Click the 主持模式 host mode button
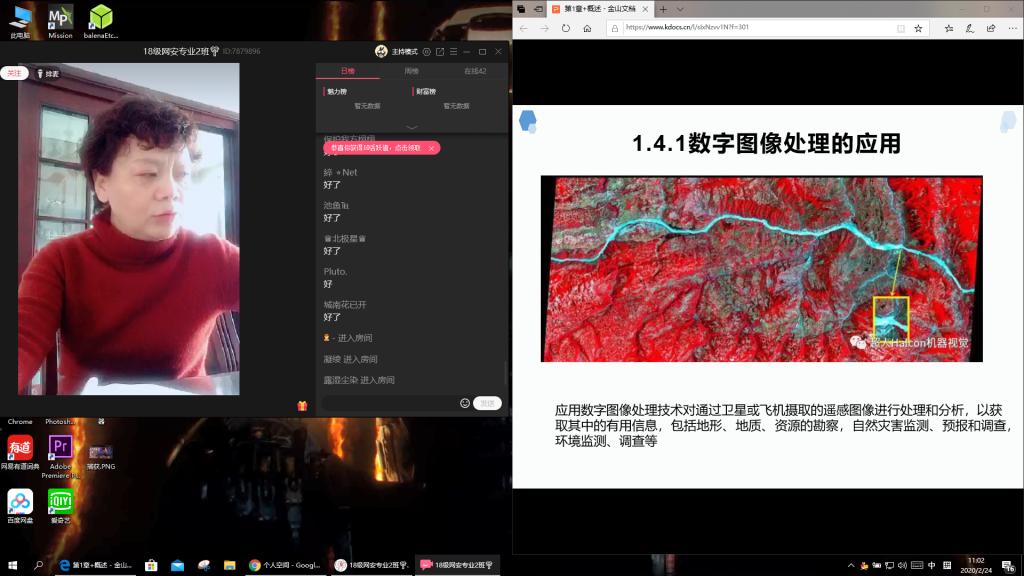 tap(404, 52)
